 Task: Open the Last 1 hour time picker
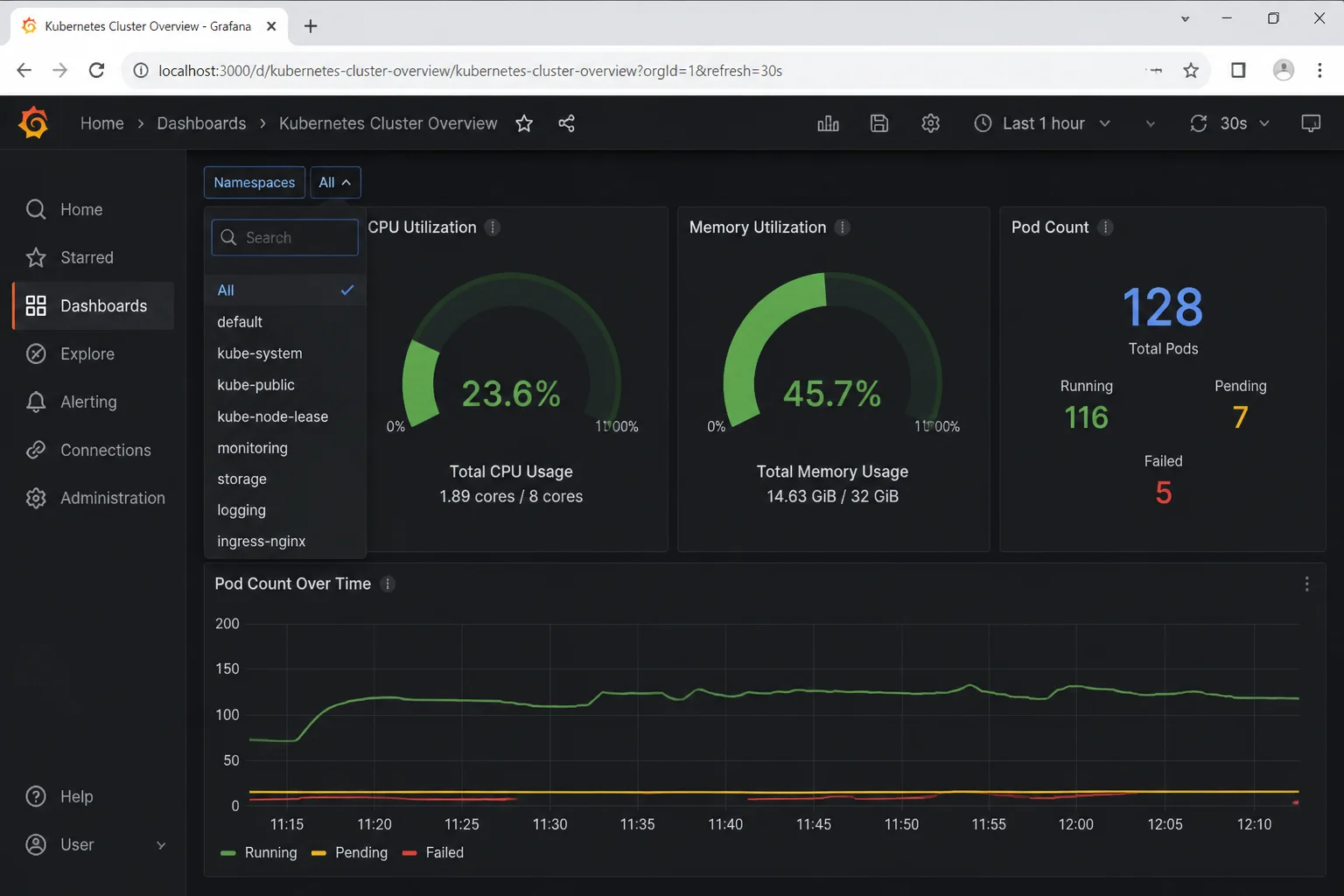1042,123
